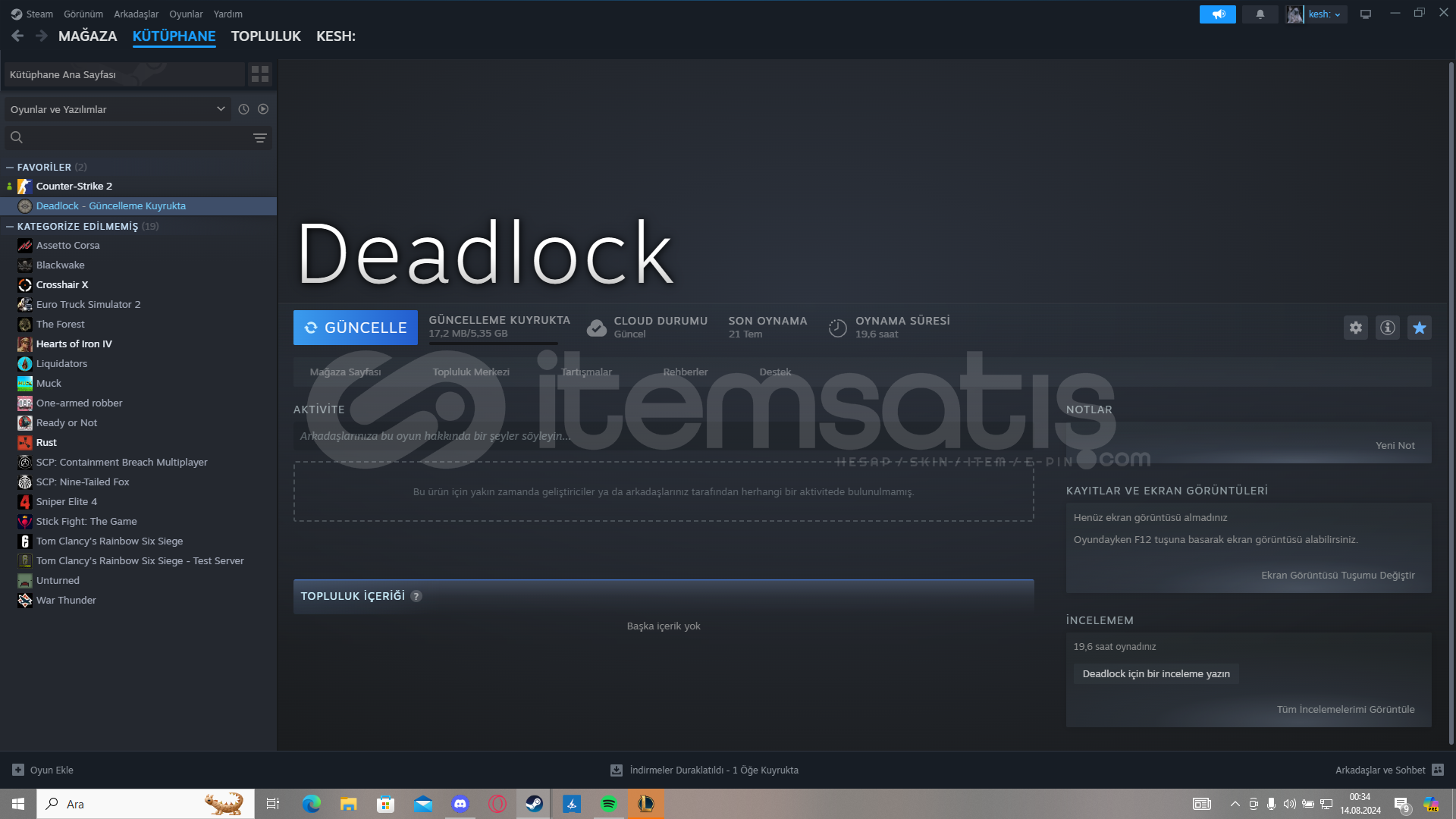Screen dimensions: 1456x819
Task: Select Rust in the library list
Action: click(138, 443)
